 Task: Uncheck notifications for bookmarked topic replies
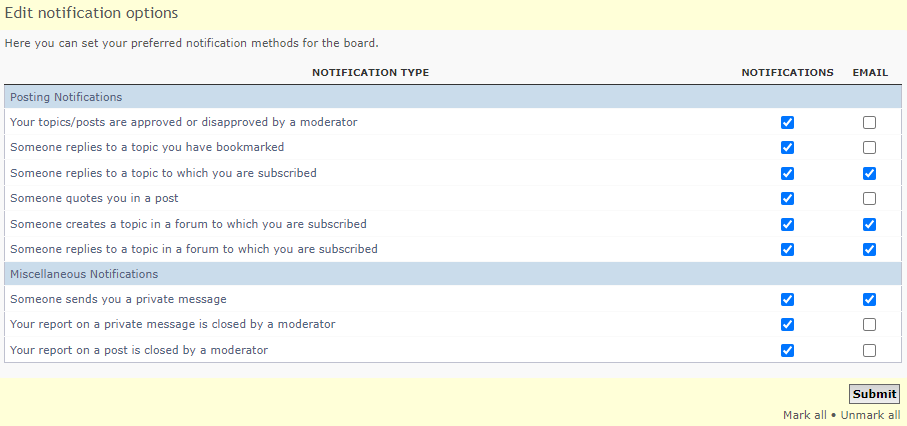(787, 148)
